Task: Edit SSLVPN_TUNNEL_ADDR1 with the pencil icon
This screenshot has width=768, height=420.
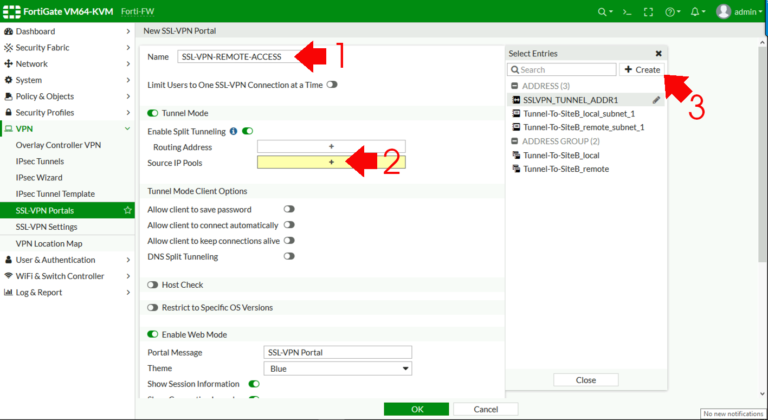Action: pos(656,99)
